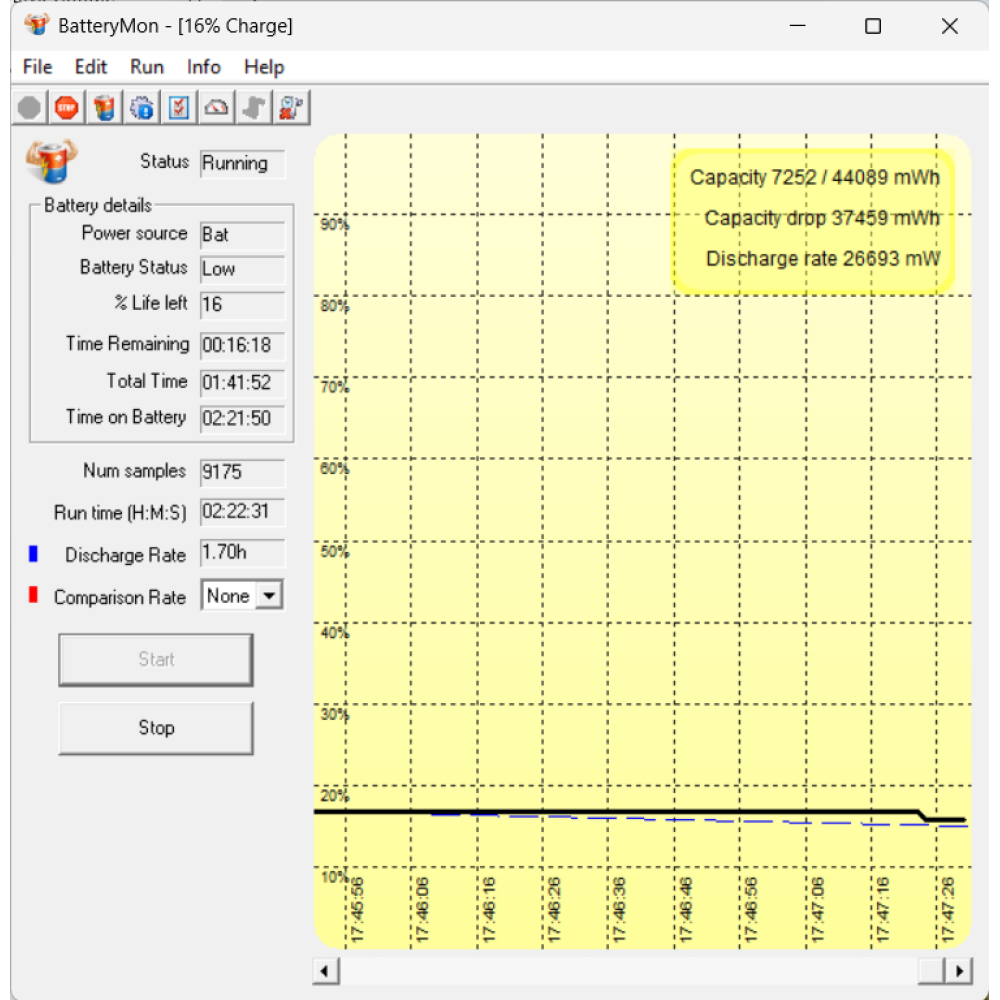Click the last toolbar icon with red X
Image resolution: width=1000 pixels, height=1000 pixels.
[x=291, y=108]
